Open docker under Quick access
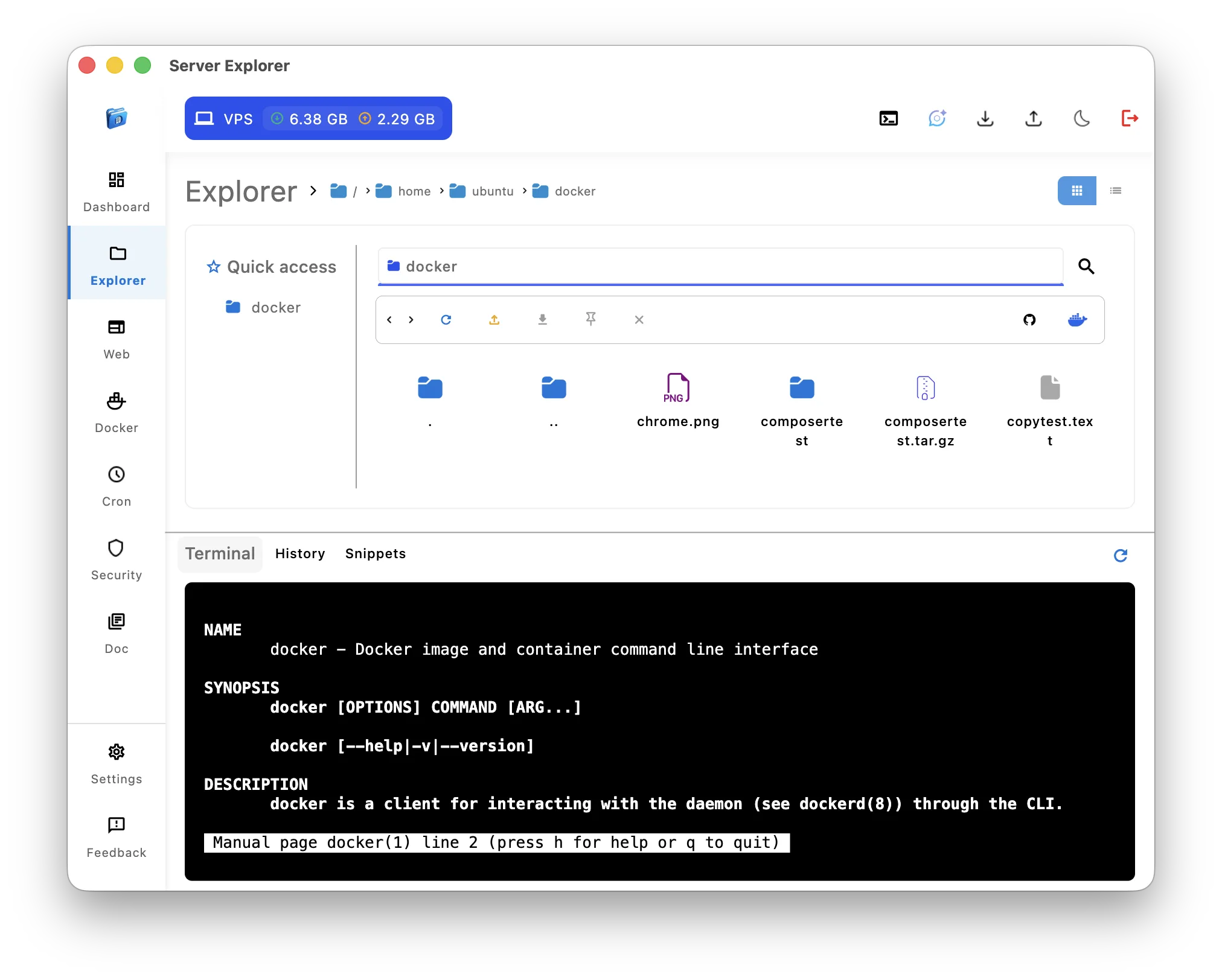 click(x=263, y=307)
